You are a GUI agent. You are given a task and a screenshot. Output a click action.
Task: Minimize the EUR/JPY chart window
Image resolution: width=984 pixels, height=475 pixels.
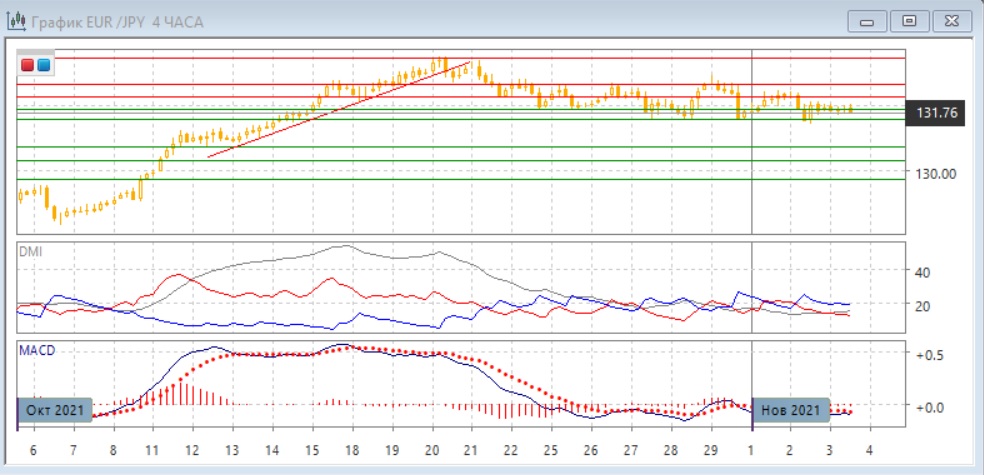867,21
